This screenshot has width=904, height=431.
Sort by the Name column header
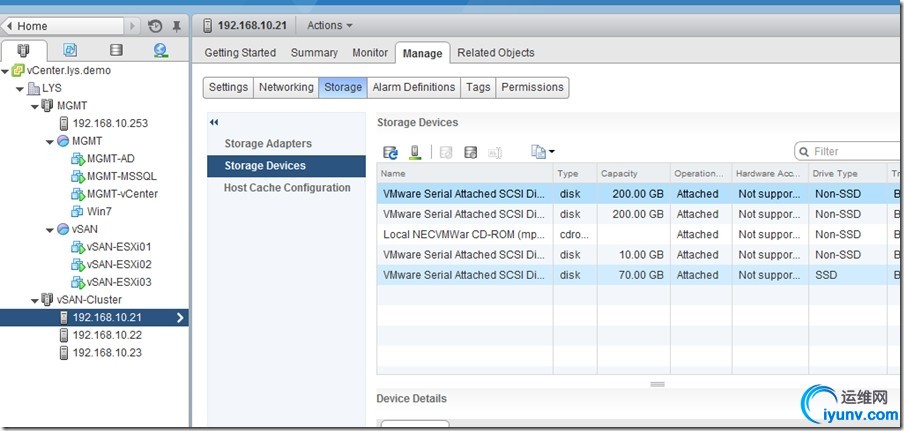click(x=465, y=173)
